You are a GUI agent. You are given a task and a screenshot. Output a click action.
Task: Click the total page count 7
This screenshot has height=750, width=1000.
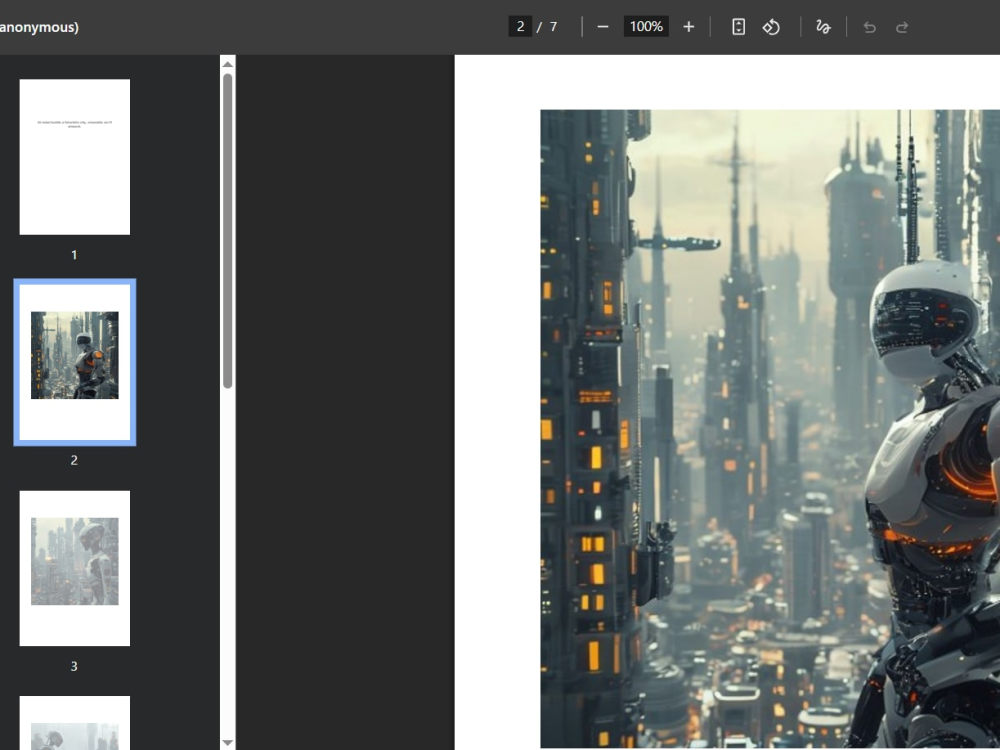click(x=553, y=27)
